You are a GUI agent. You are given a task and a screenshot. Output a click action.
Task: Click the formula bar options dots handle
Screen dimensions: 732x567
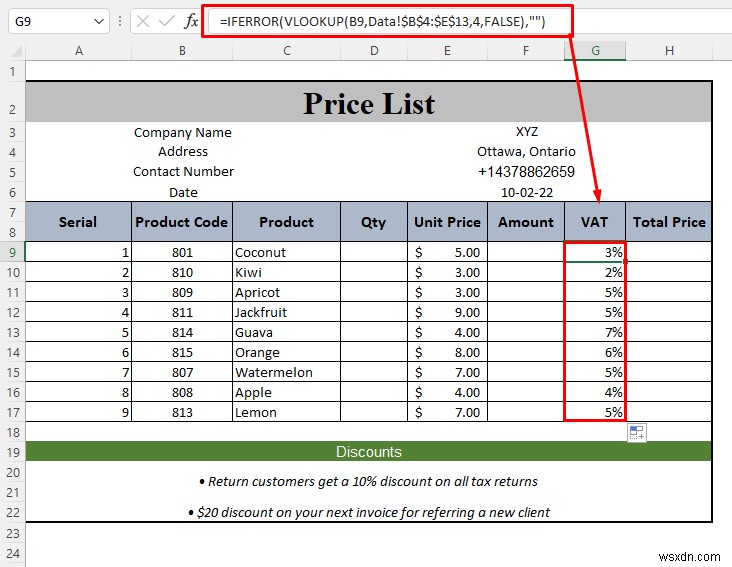tap(120, 21)
